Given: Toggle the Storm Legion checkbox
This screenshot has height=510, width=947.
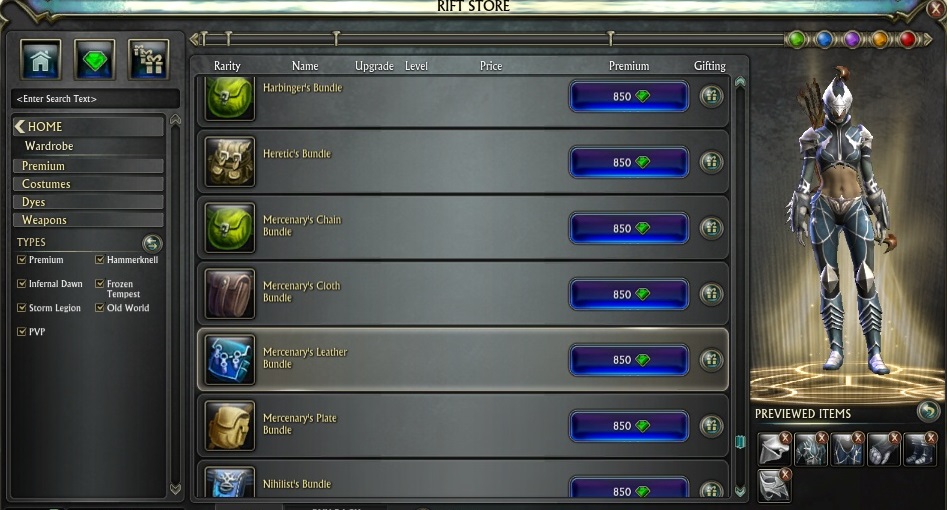Looking at the screenshot, I should click(22, 308).
